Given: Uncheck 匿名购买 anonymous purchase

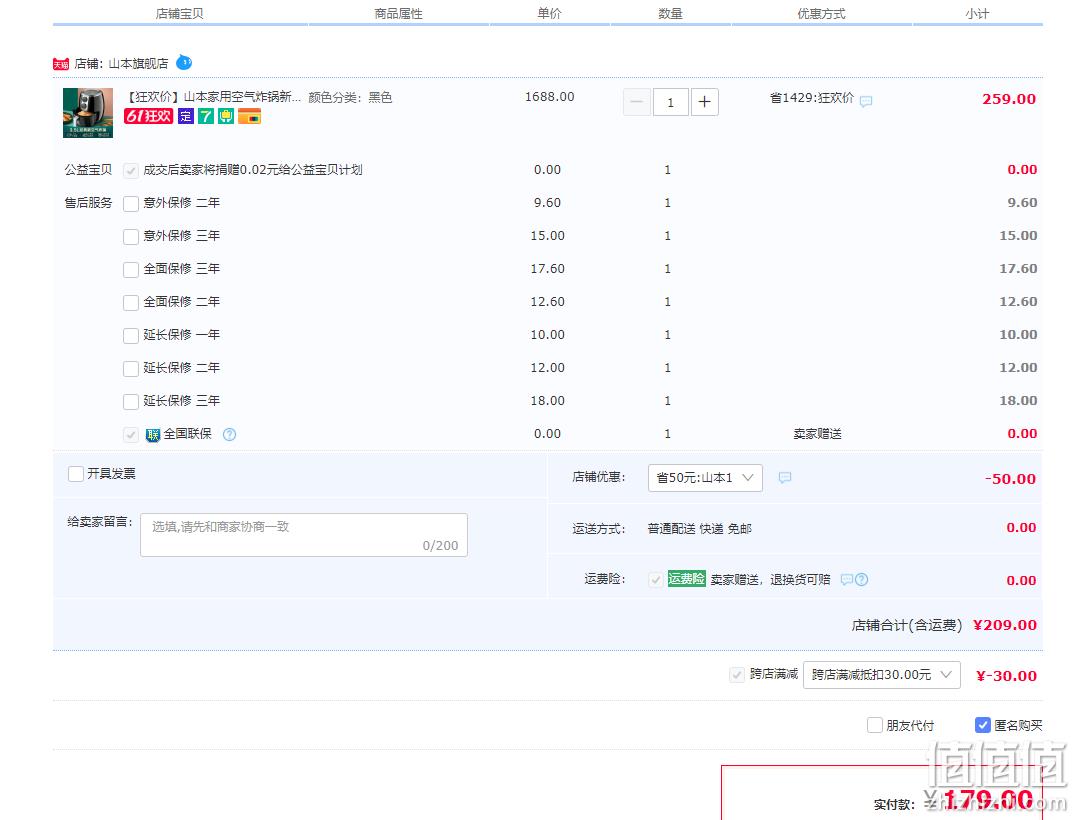Looking at the screenshot, I should [982, 725].
